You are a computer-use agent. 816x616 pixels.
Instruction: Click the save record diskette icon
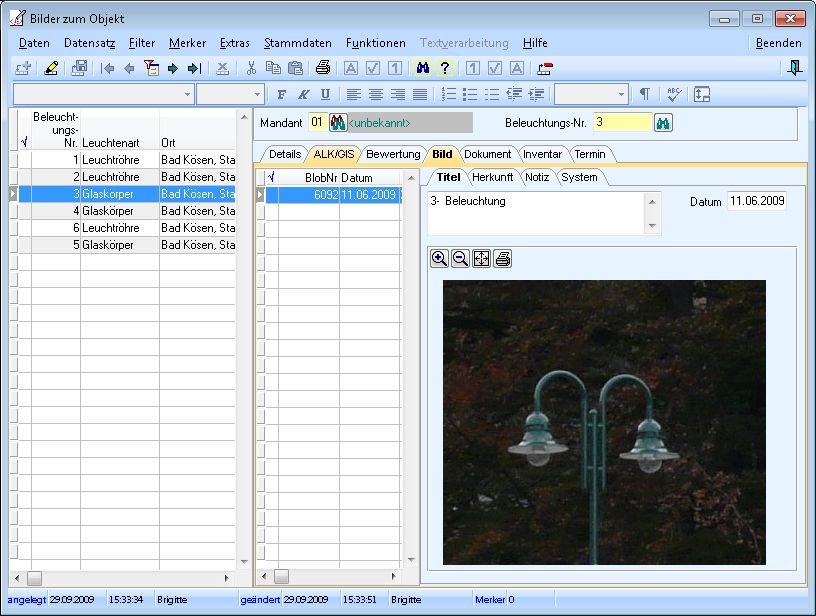pos(79,68)
